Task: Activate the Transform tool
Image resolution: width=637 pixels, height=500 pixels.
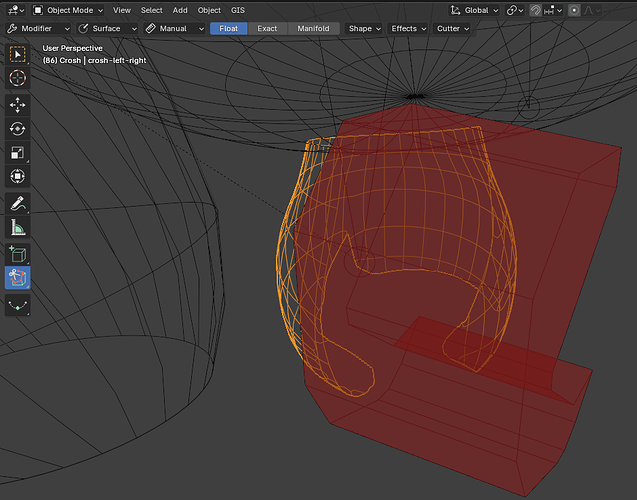Action: [17, 176]
